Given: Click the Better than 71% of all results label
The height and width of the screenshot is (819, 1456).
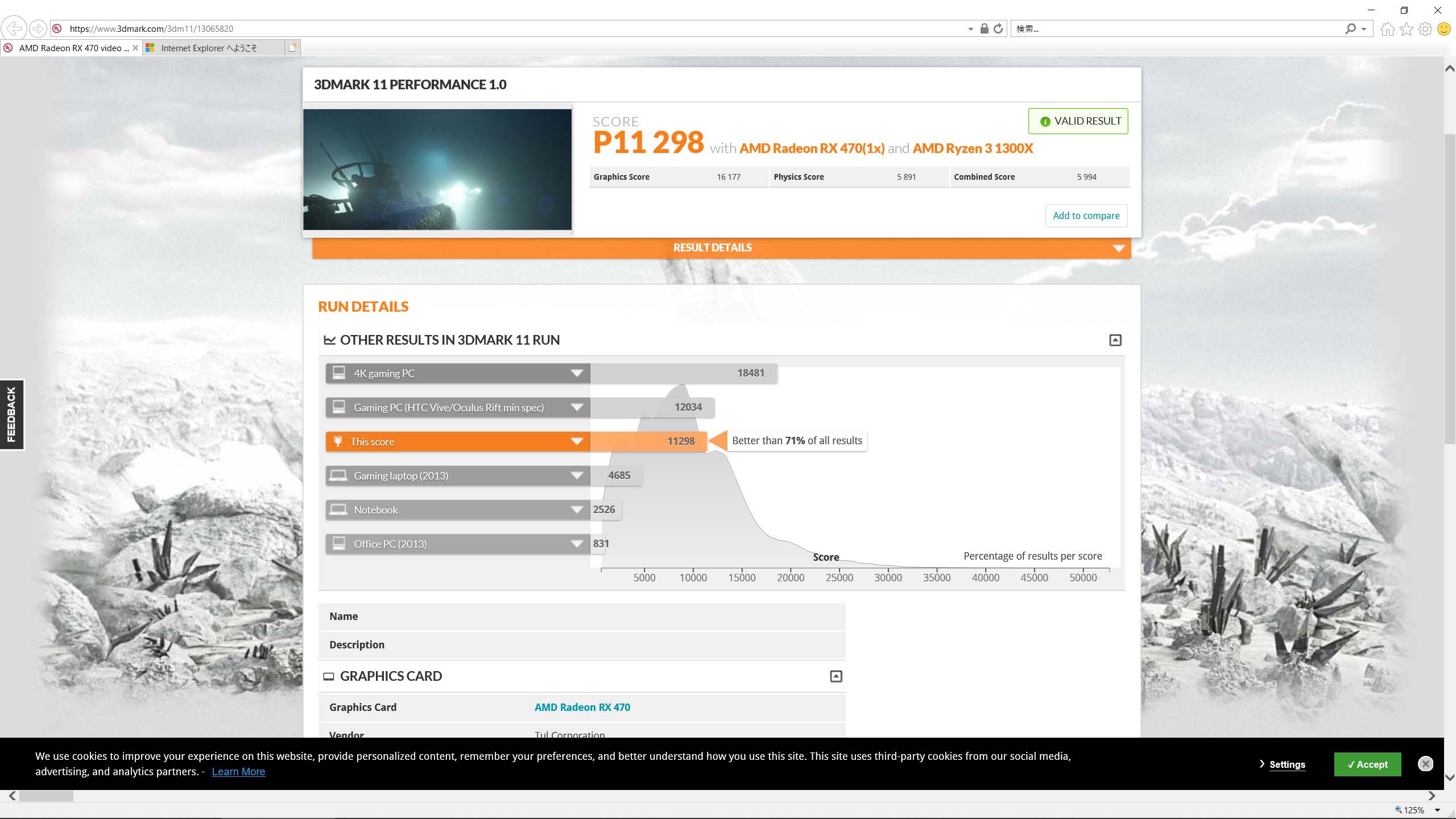Looking at the screenshot, I should coord(797,441).
